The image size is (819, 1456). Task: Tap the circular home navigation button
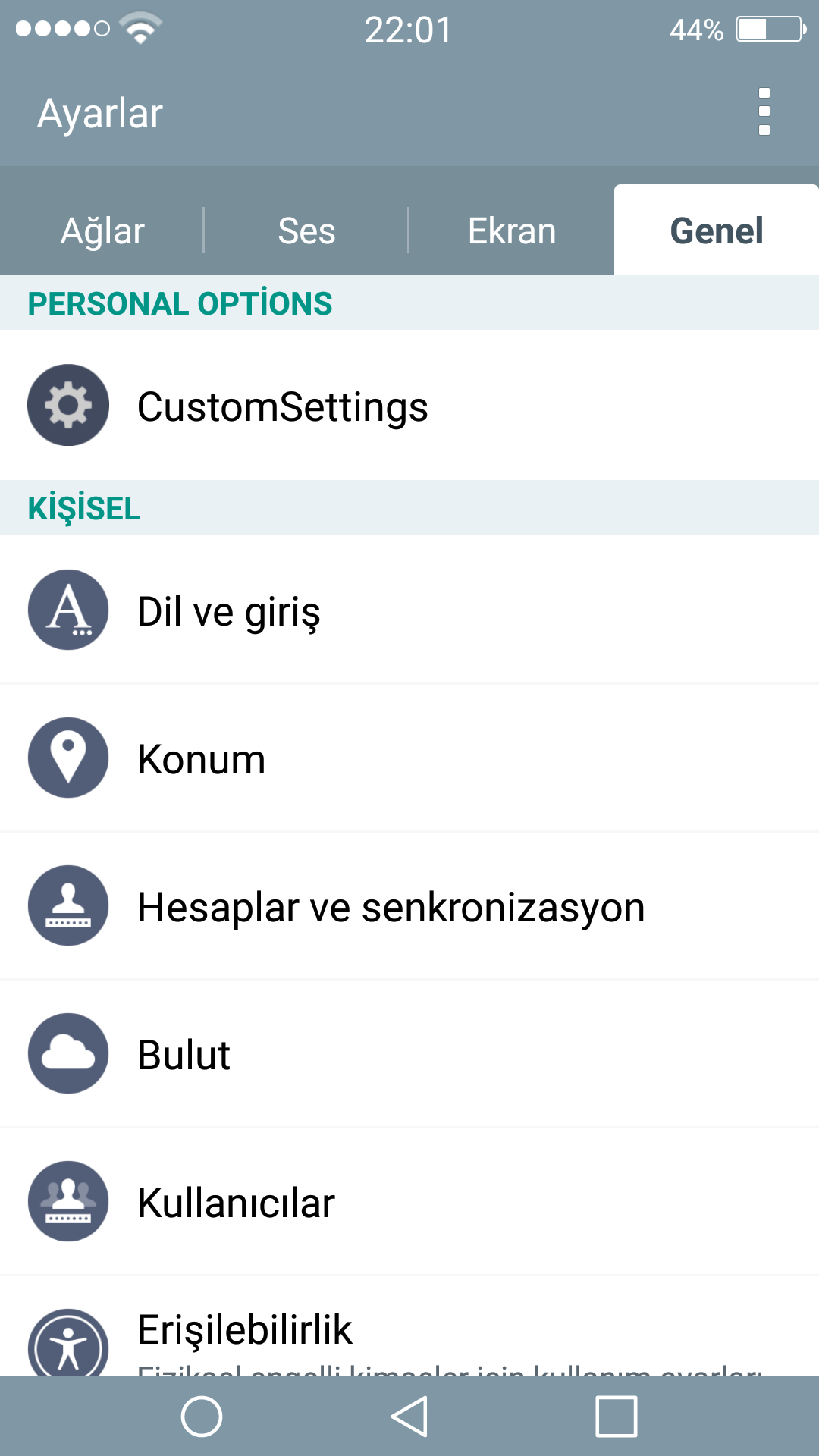[202, 1416]
